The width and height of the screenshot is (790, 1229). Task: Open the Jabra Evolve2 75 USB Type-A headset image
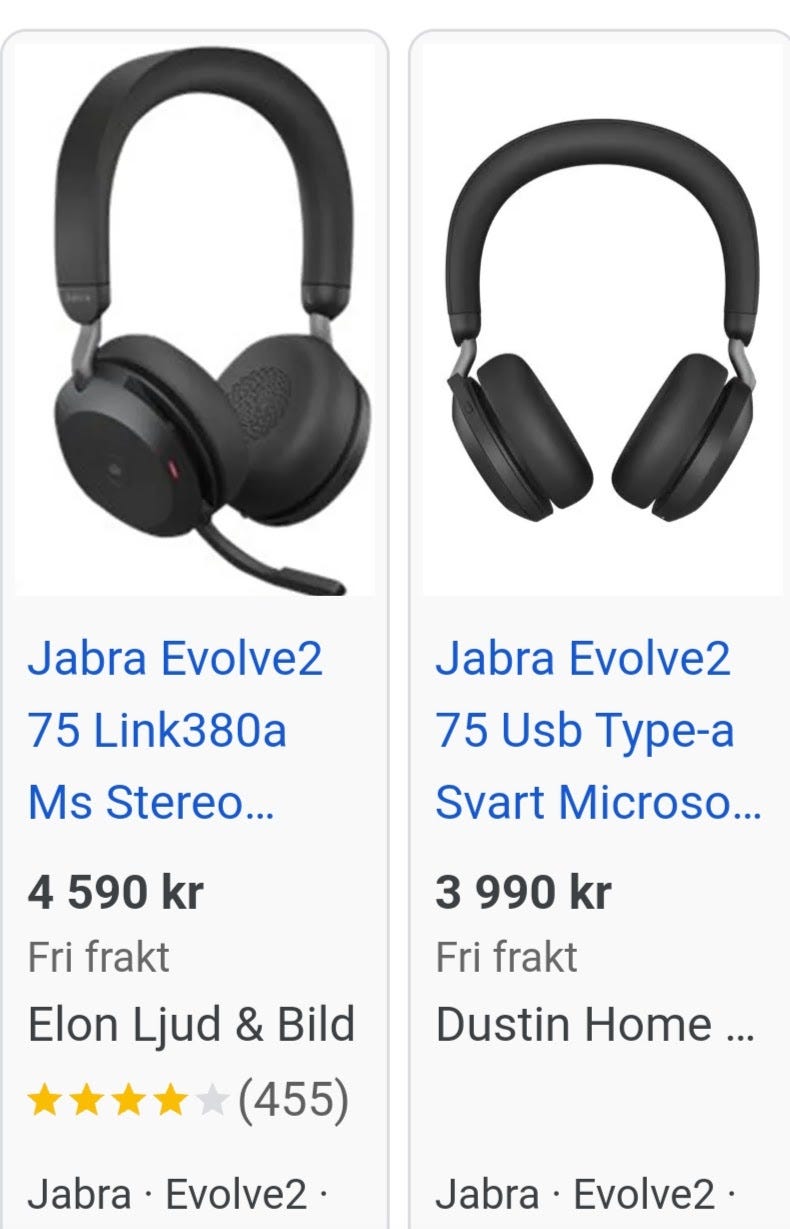point(604,319)
